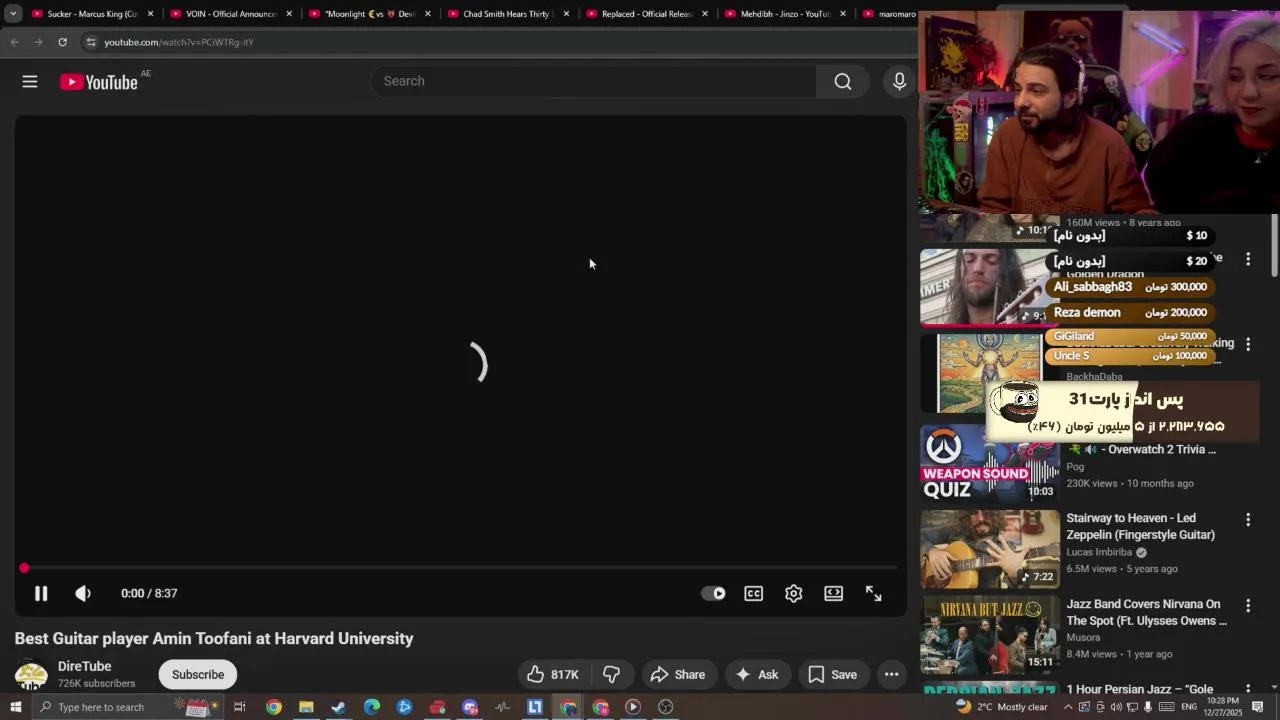
Task: Enter full screen mode in the player
Action: tap(873, 593)
